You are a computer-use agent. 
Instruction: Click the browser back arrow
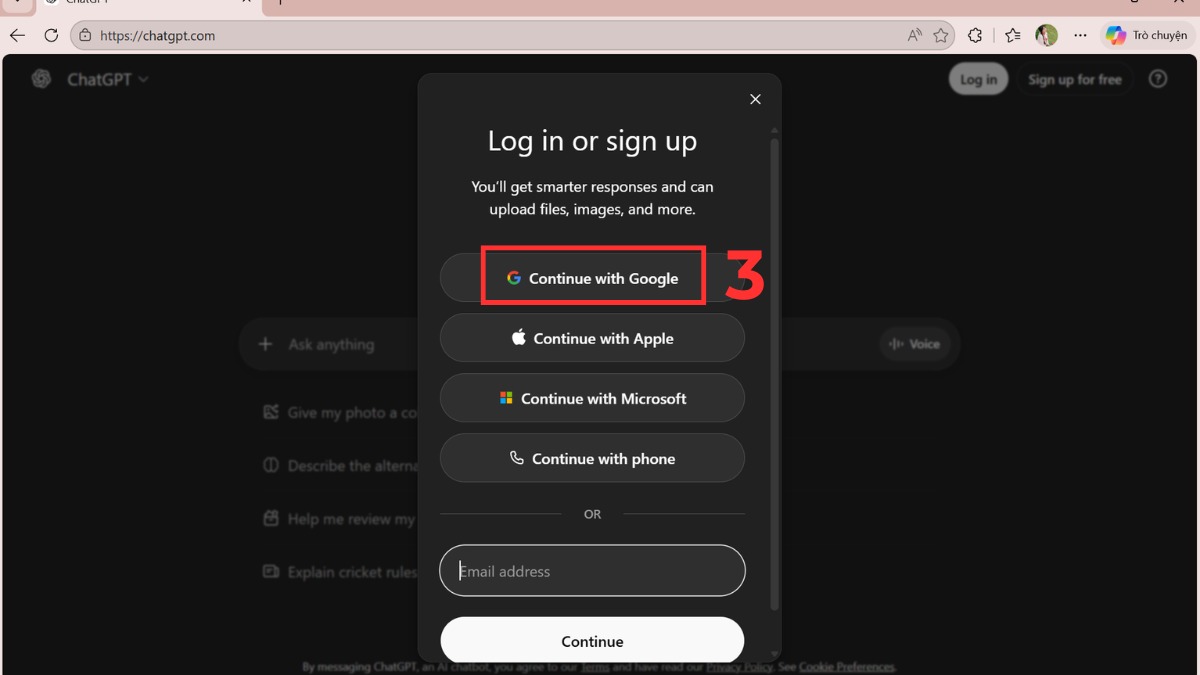pos(17,35)
